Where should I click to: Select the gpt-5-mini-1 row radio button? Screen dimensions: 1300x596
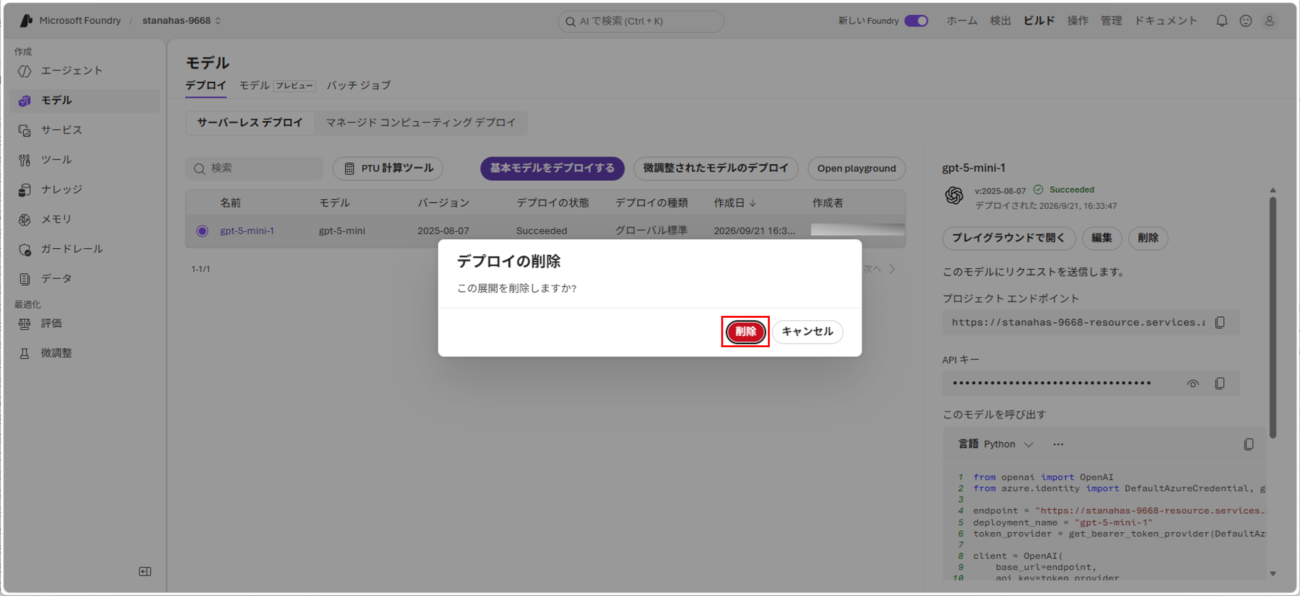point(202,231)
